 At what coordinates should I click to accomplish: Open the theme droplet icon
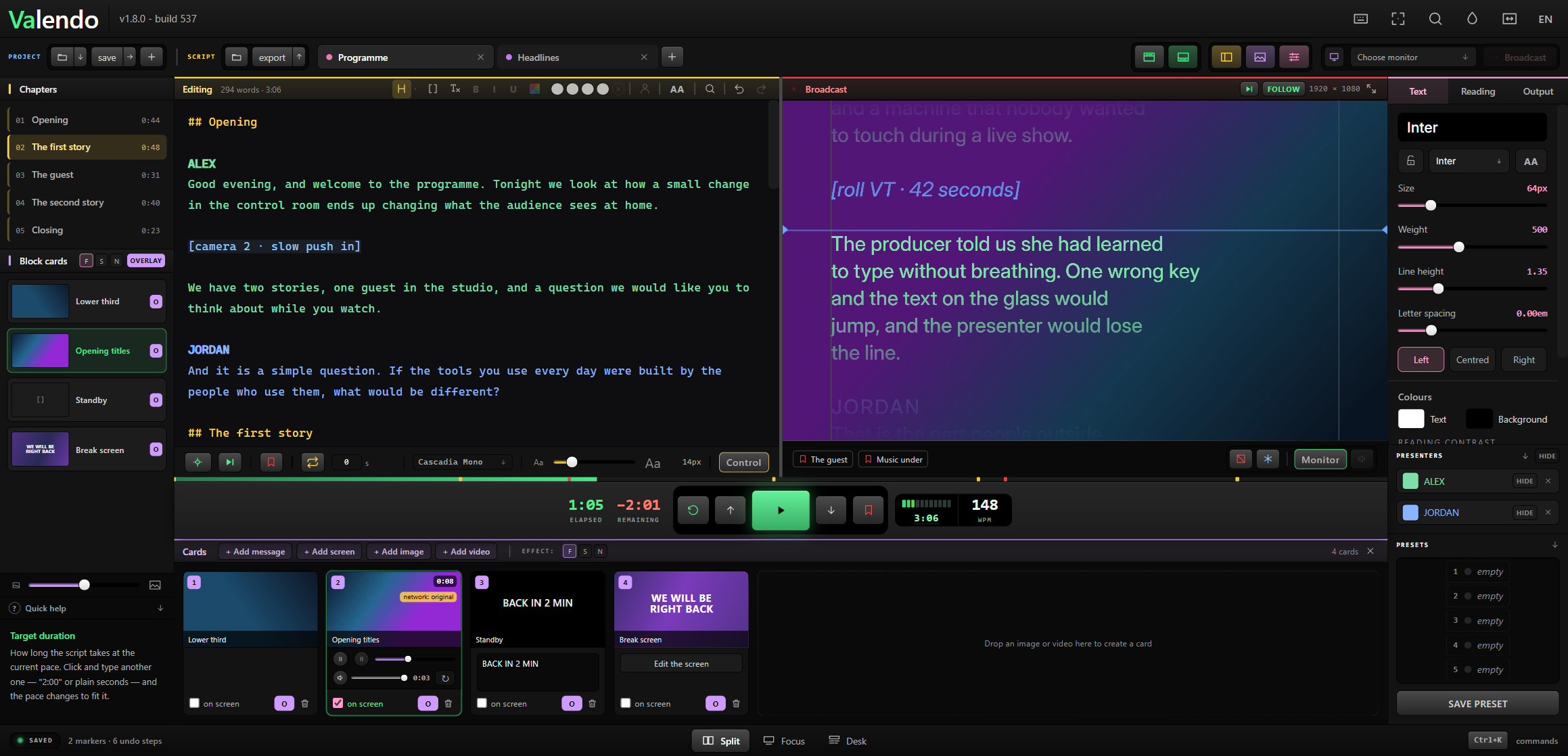coord(1472,19)
